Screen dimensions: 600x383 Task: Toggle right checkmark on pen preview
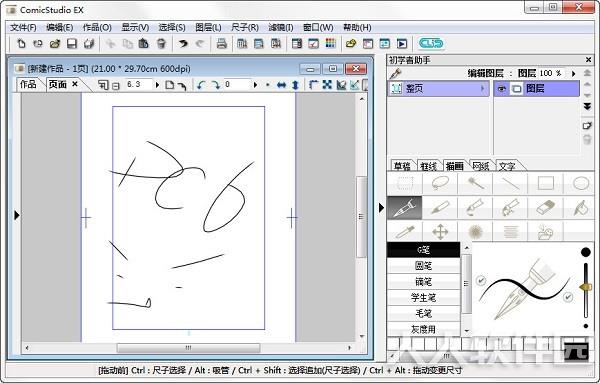coord(568,297)
